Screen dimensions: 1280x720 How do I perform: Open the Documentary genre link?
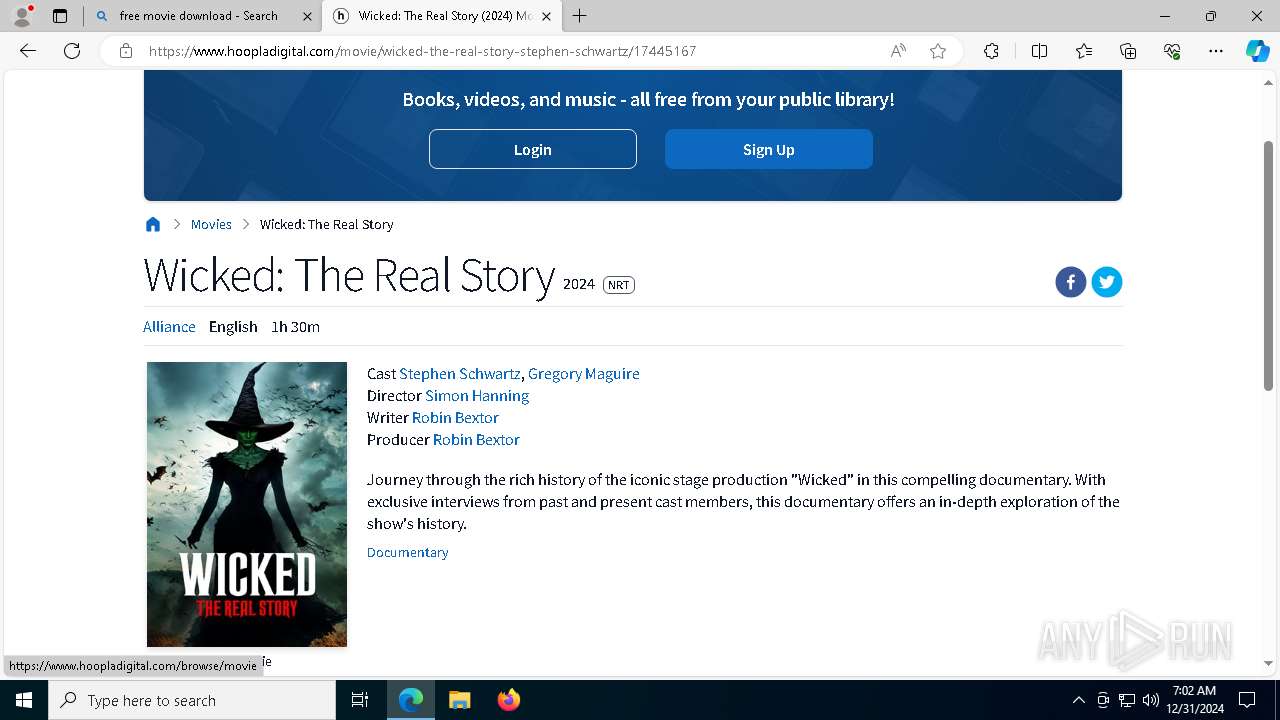pyautogui.click(x=408, y=552)
